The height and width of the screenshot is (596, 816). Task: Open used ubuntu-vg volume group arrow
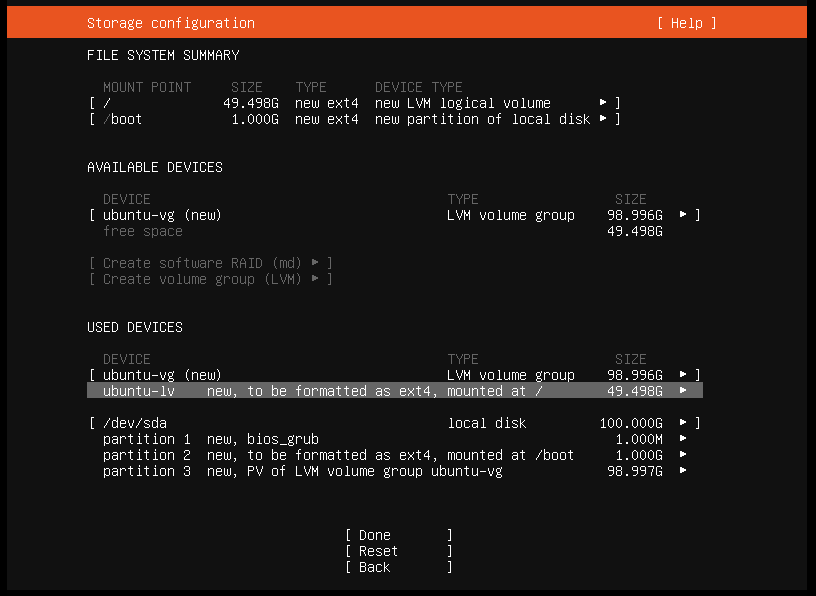pos(683,375)
